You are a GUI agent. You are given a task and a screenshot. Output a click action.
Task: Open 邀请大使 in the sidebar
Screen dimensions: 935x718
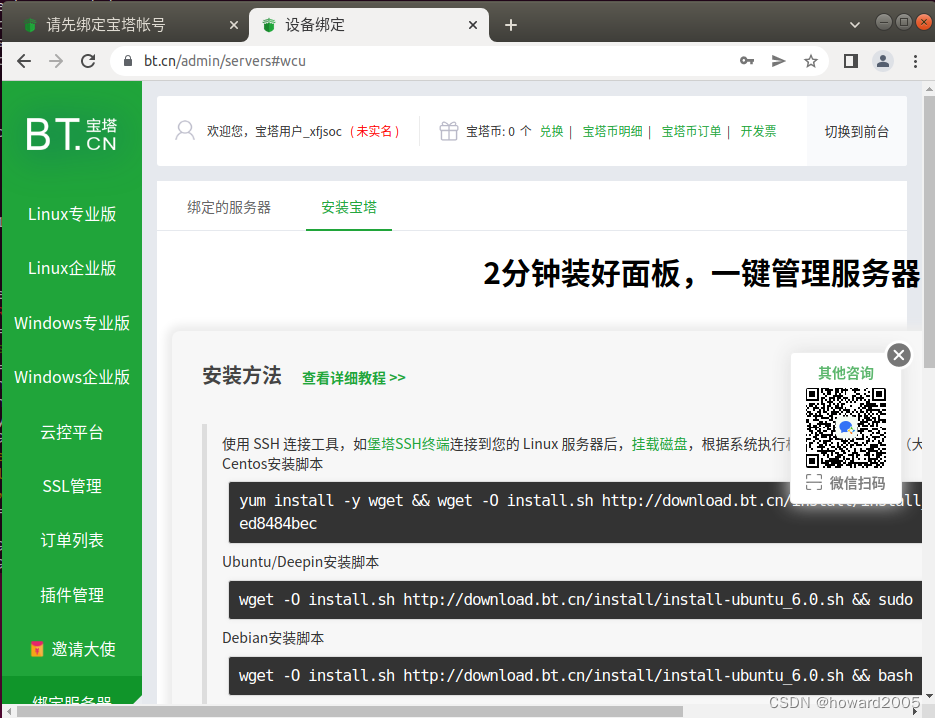pos(83,649)
